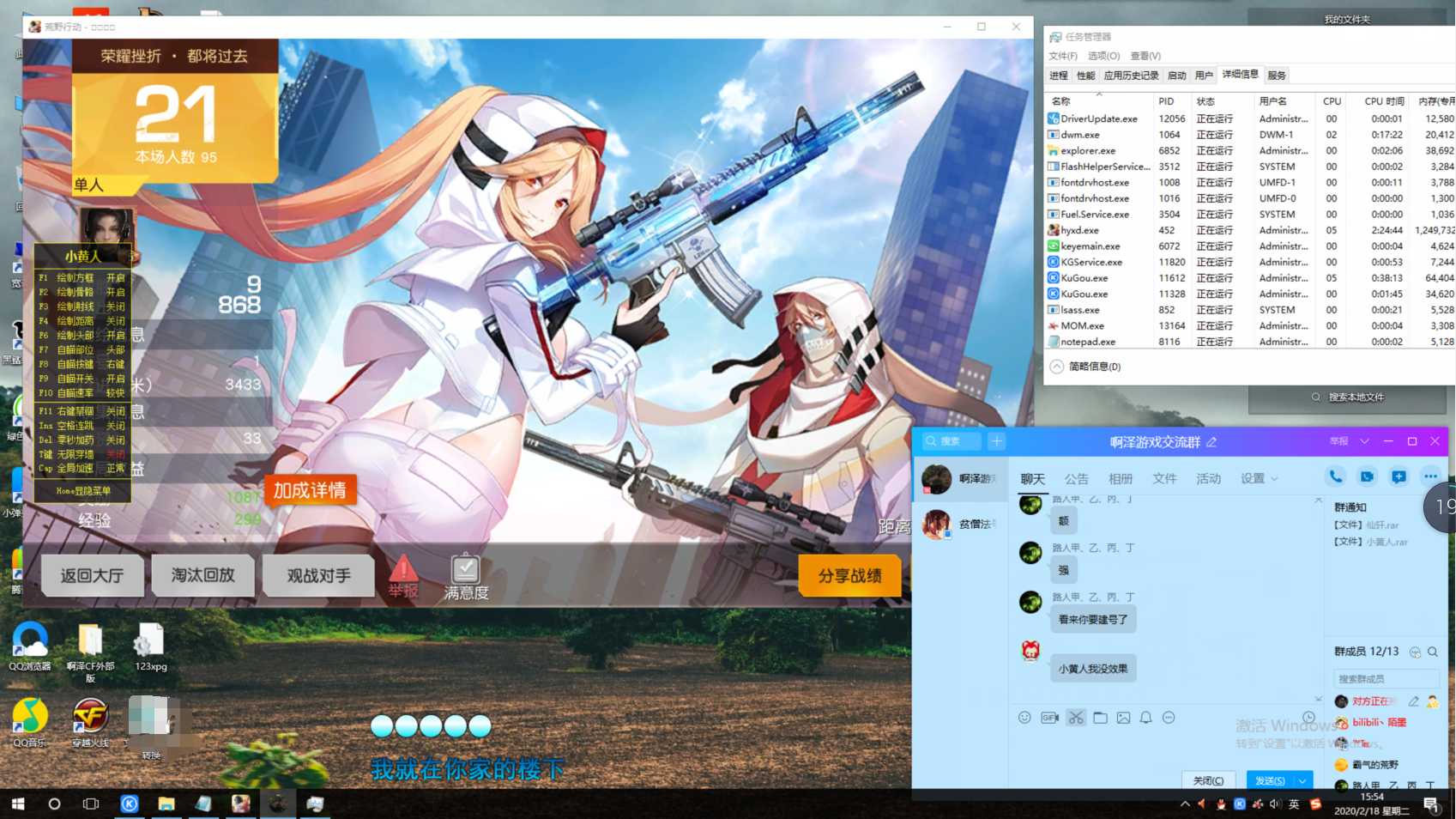
Task: Open GIF recording icon in chat toolbar
Action: click(1049, 718)
